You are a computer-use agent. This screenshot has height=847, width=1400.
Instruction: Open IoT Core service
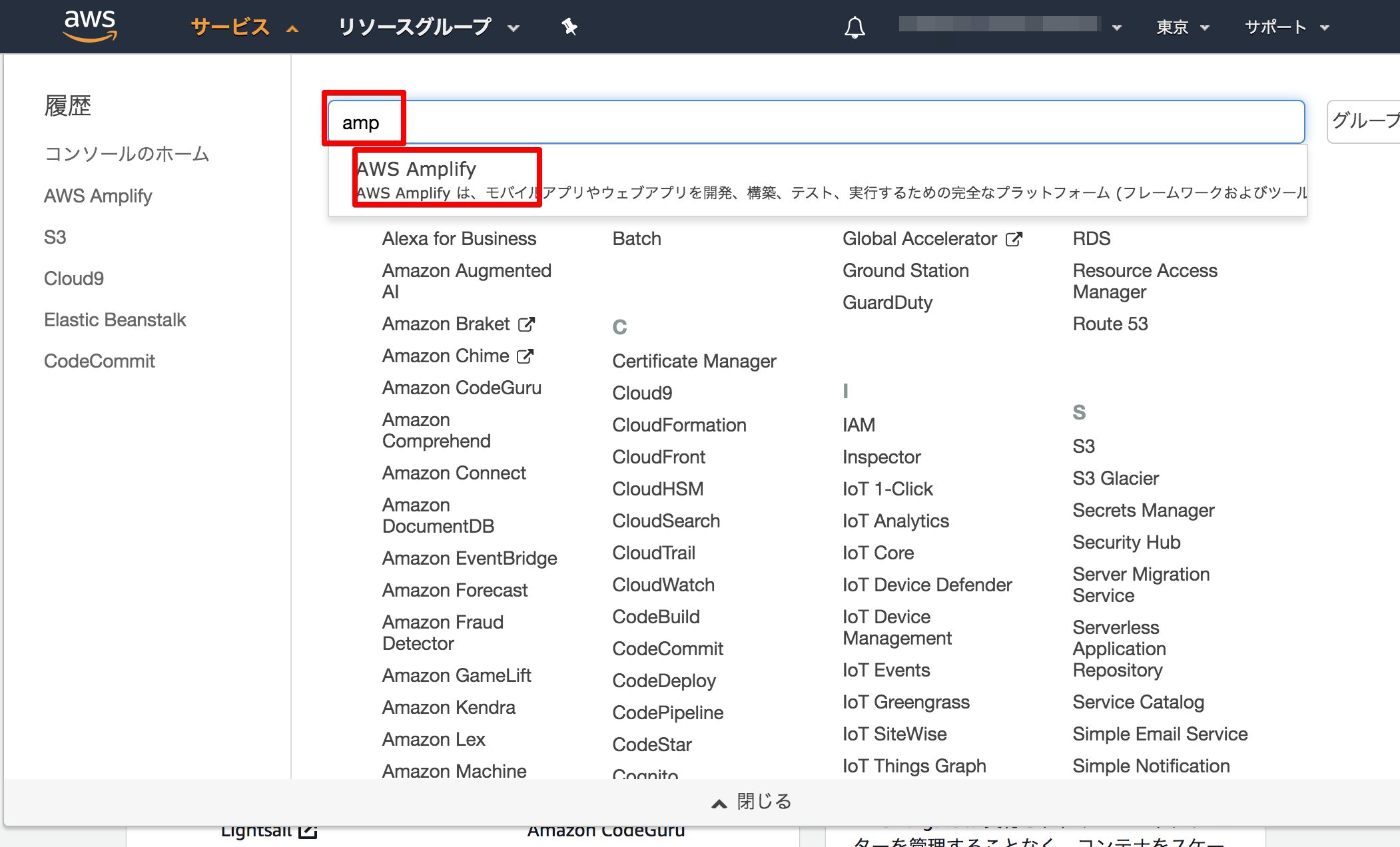878,553
